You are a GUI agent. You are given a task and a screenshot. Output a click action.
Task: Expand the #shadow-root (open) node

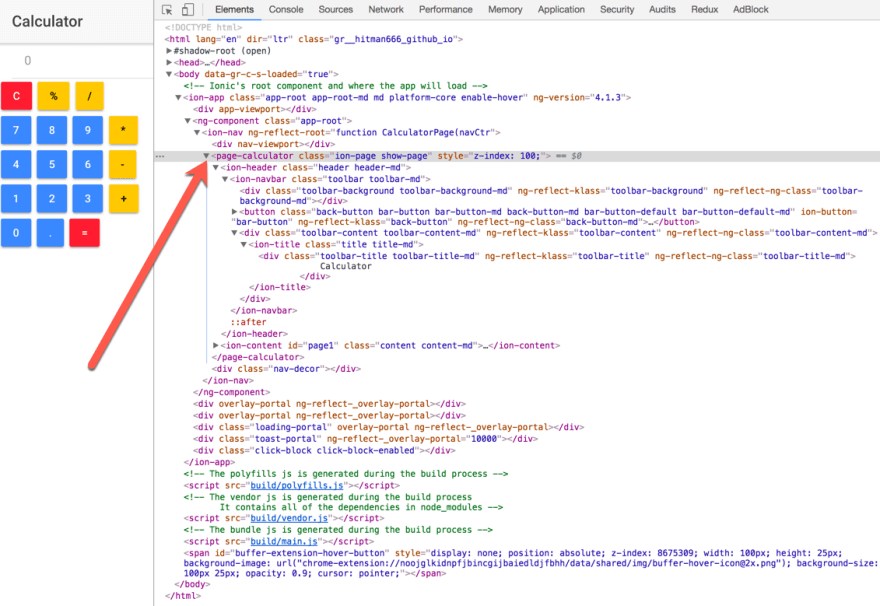pos(168,50)
